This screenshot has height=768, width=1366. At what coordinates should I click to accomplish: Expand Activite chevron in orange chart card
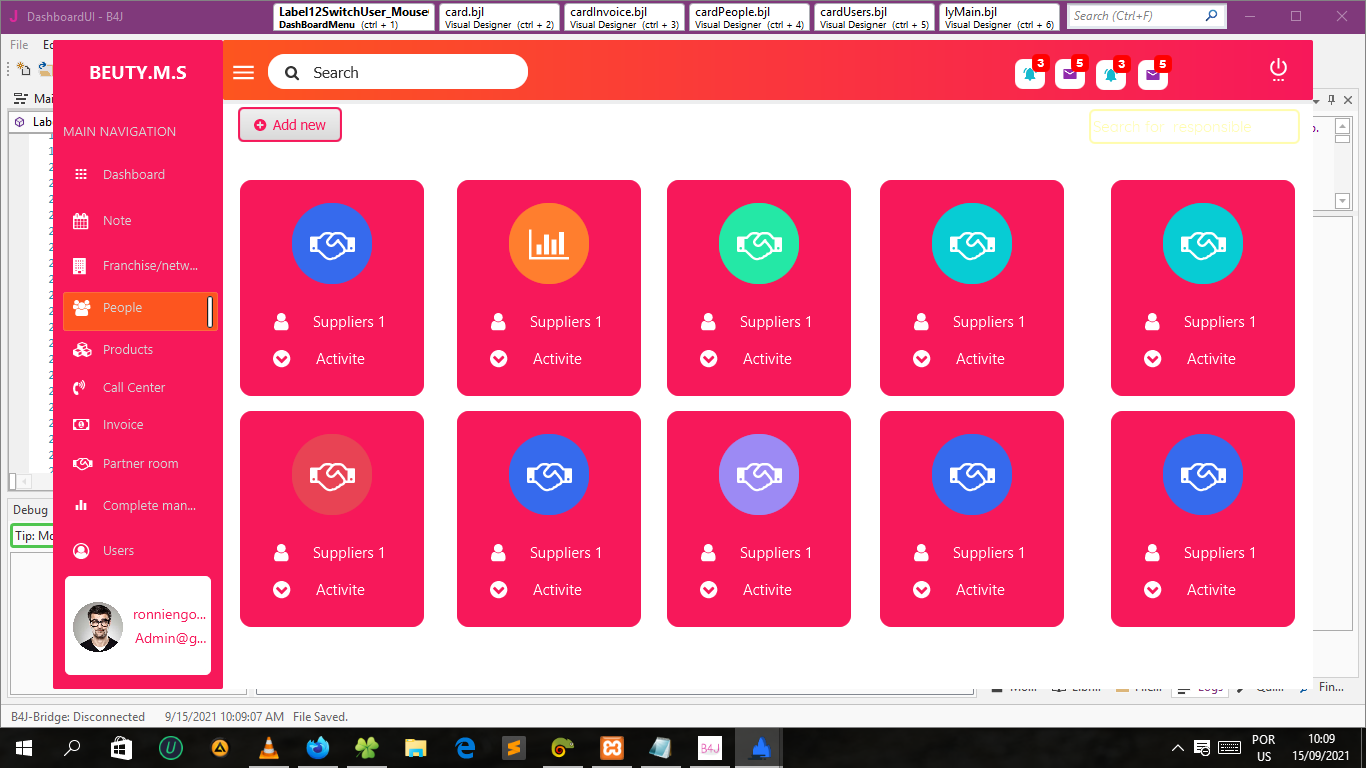(x=499, y=359)
